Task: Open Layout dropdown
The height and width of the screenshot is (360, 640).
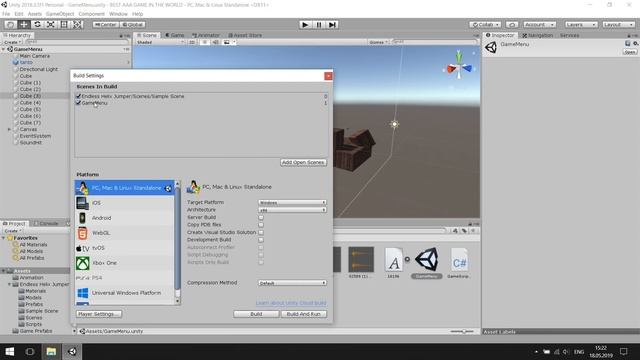Action: point(618,24)
